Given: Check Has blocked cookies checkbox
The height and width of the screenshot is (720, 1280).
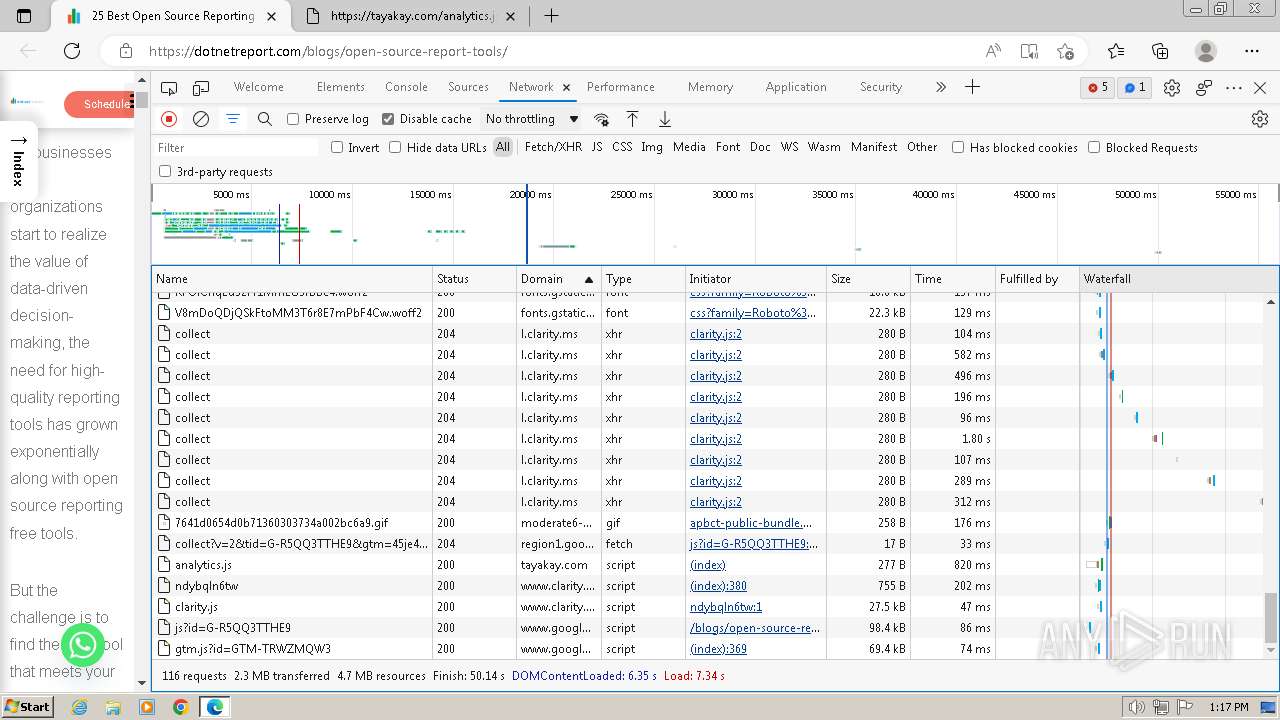Looking at the screenshot, I should pyautogui.click(x=958, y=148).
